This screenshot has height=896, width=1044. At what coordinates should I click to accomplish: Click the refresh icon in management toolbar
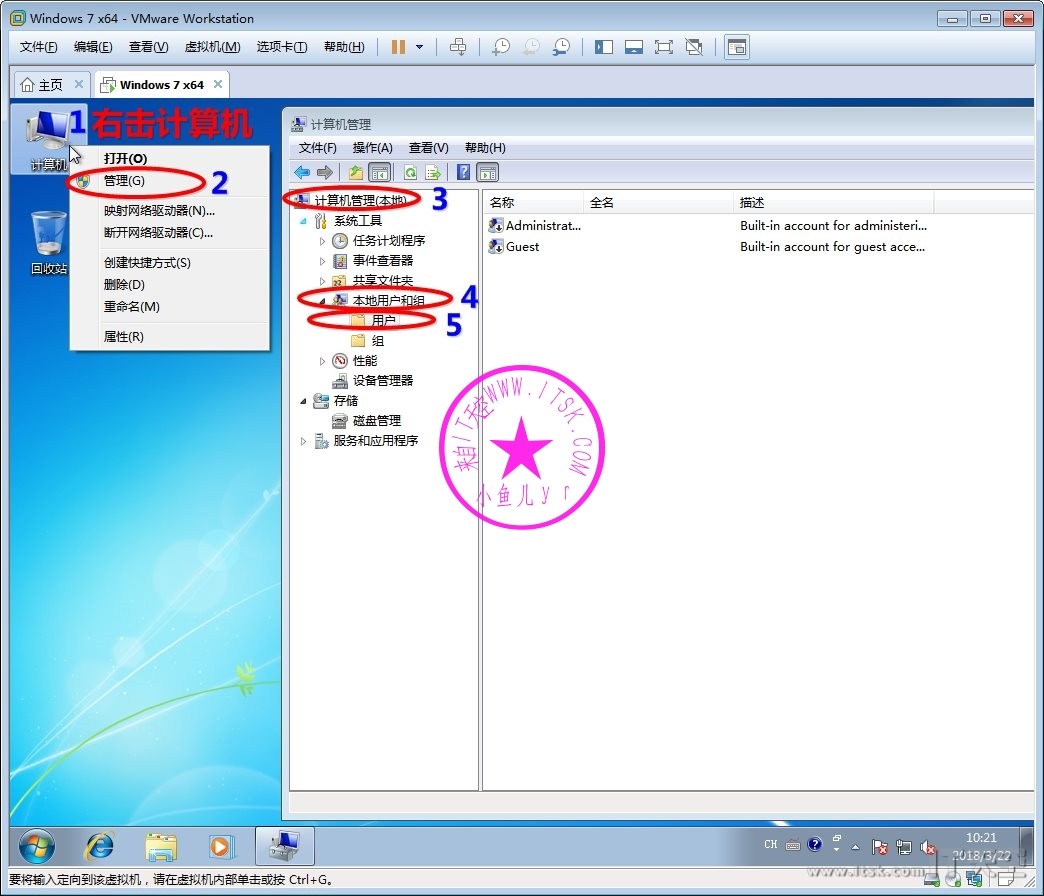coord(410,172)
